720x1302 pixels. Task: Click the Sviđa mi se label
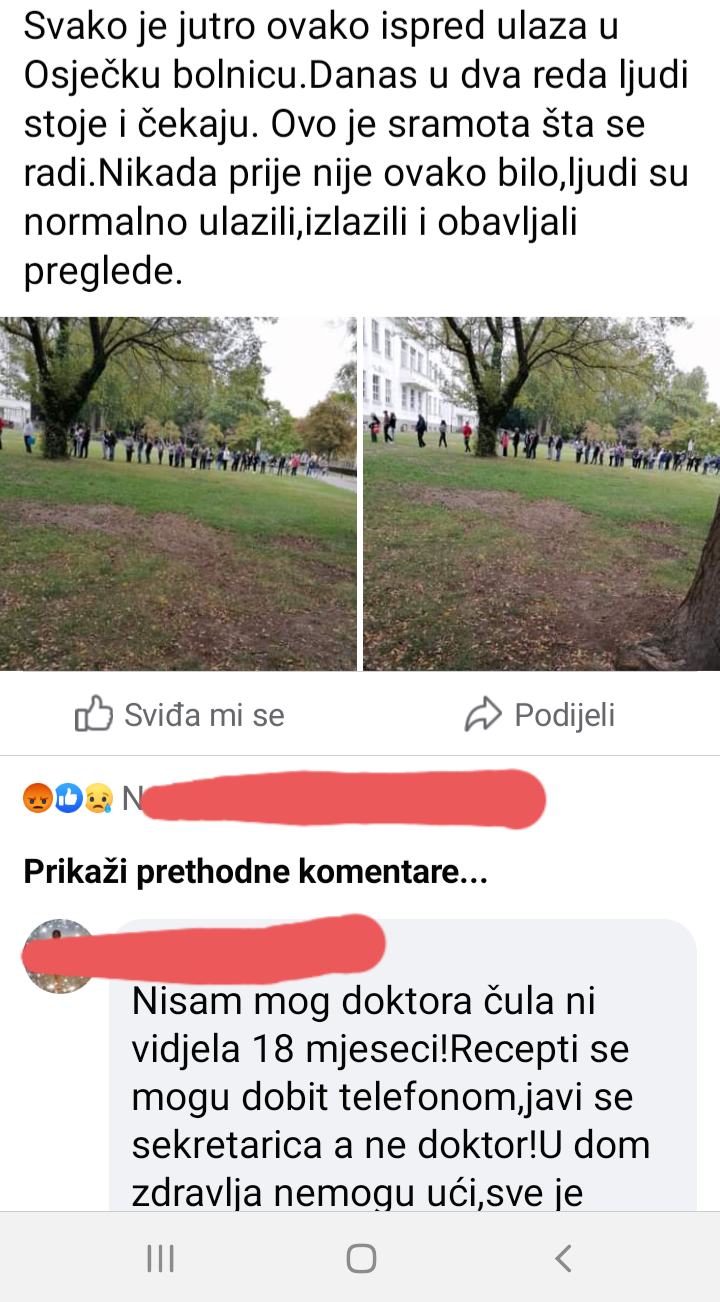coord(204,715)
